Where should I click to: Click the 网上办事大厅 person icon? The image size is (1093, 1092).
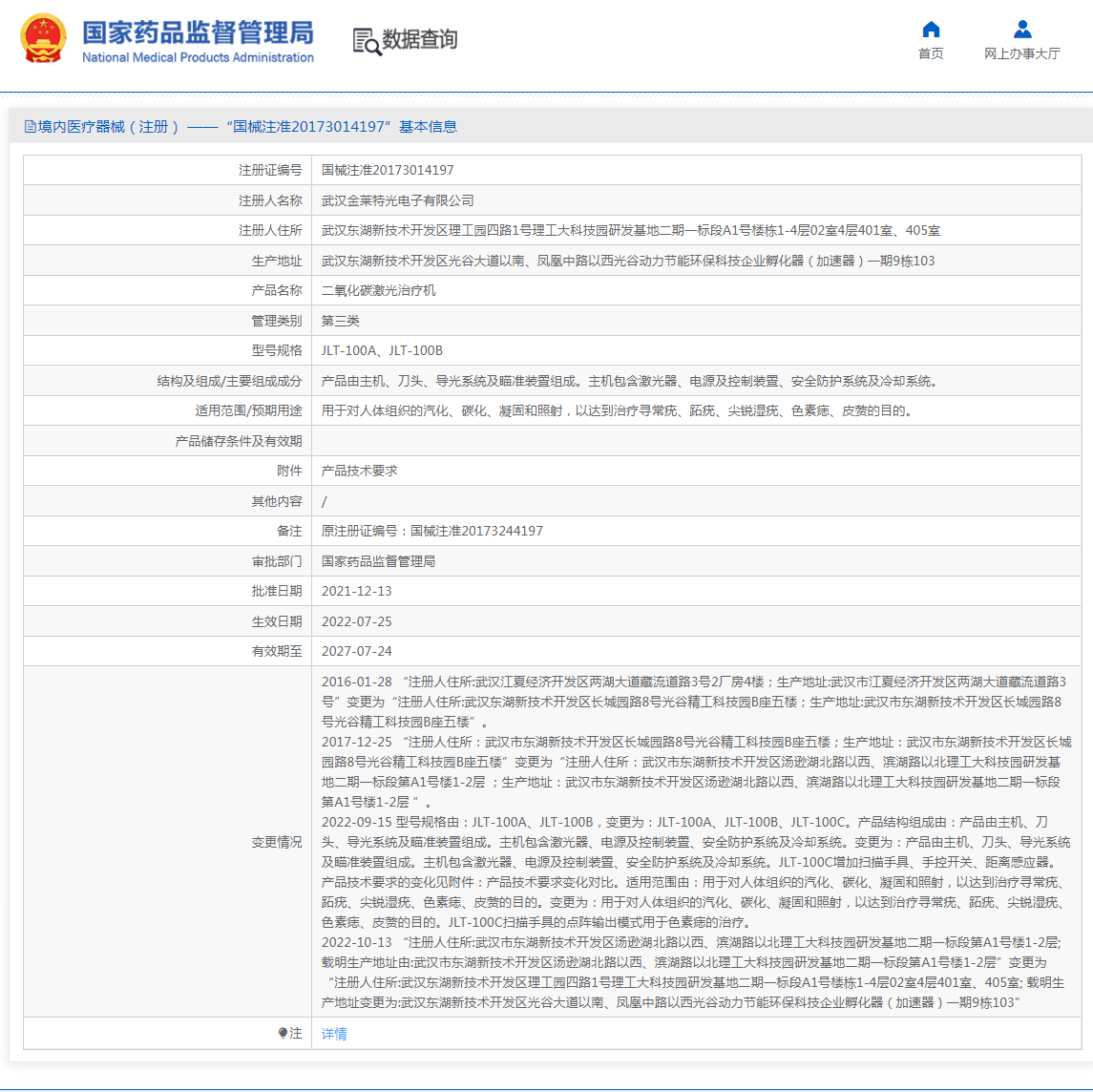coord(1022,31)
